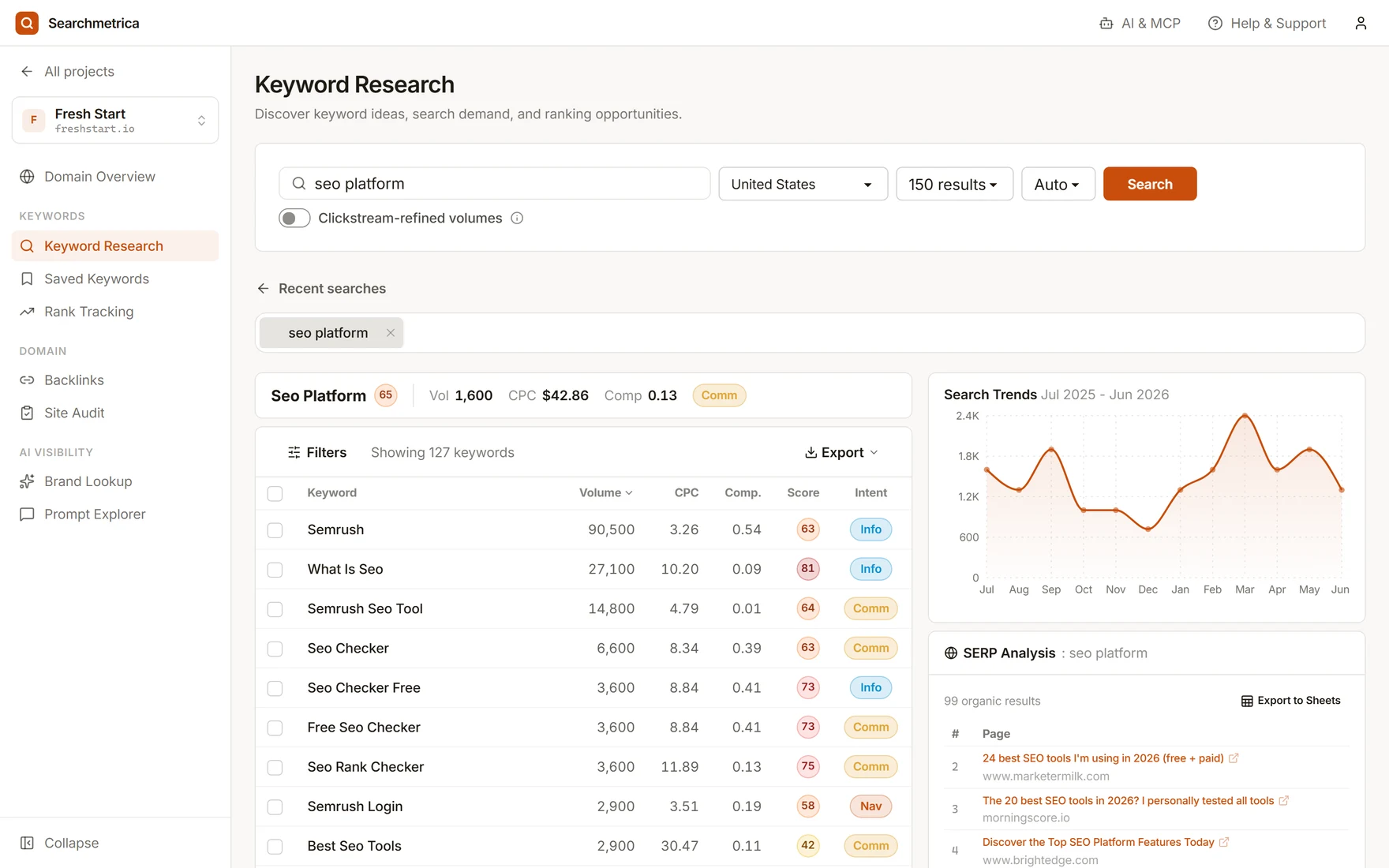Click the info icon beside Clickstream-refined volumes
Screen dimensions: 1389x868
tap(517, 219)
